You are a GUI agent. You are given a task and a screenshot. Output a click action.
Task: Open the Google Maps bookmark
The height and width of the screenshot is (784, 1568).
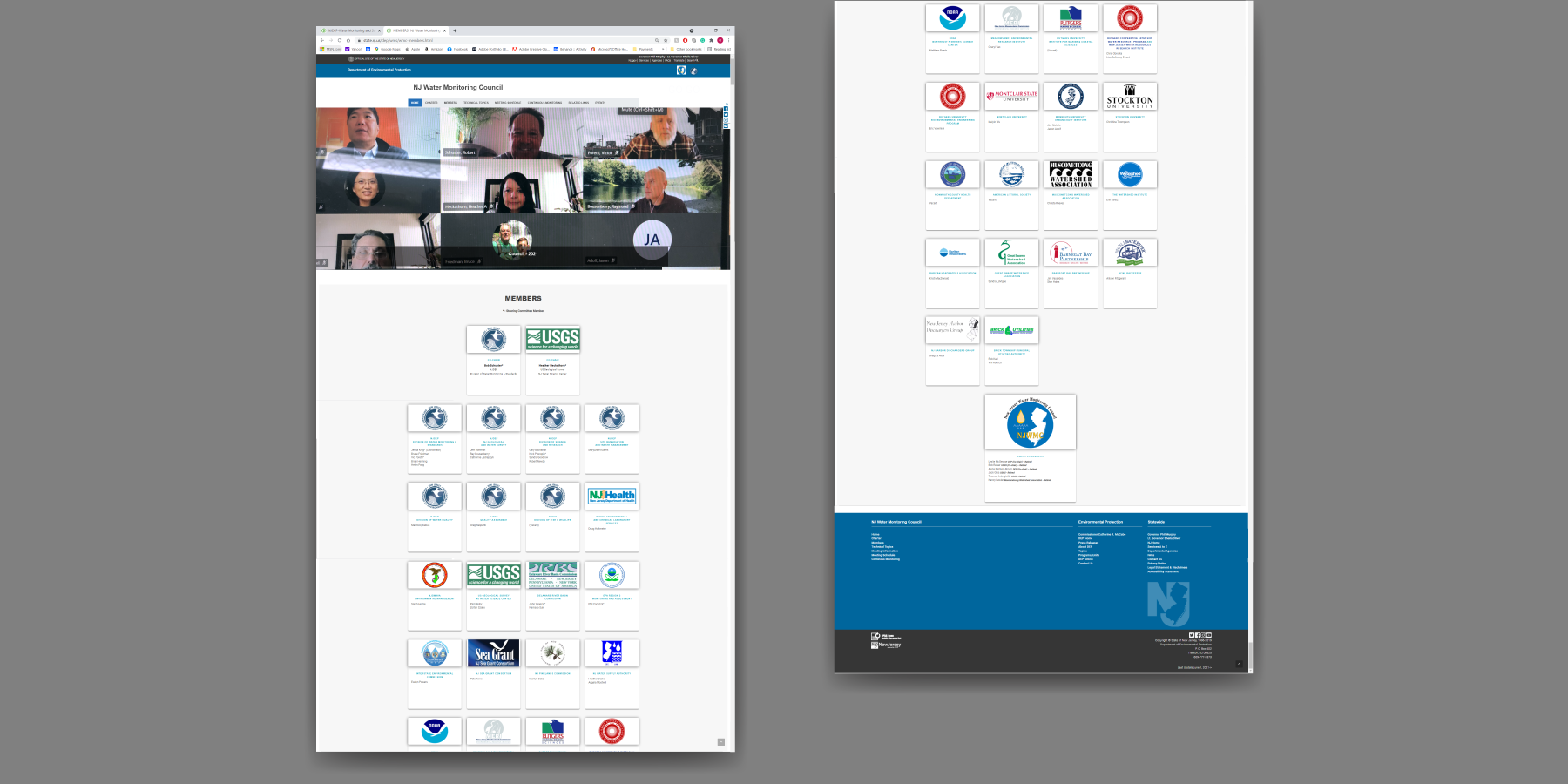point(388,49)
